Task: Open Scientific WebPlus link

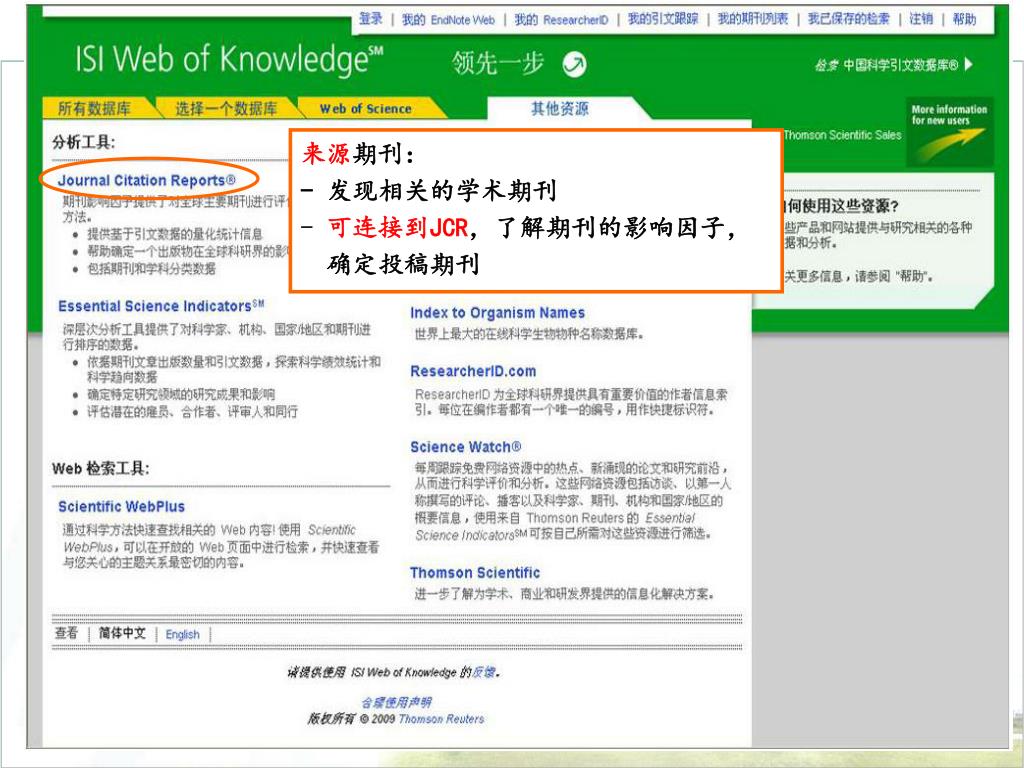Action: coord(121,507)
